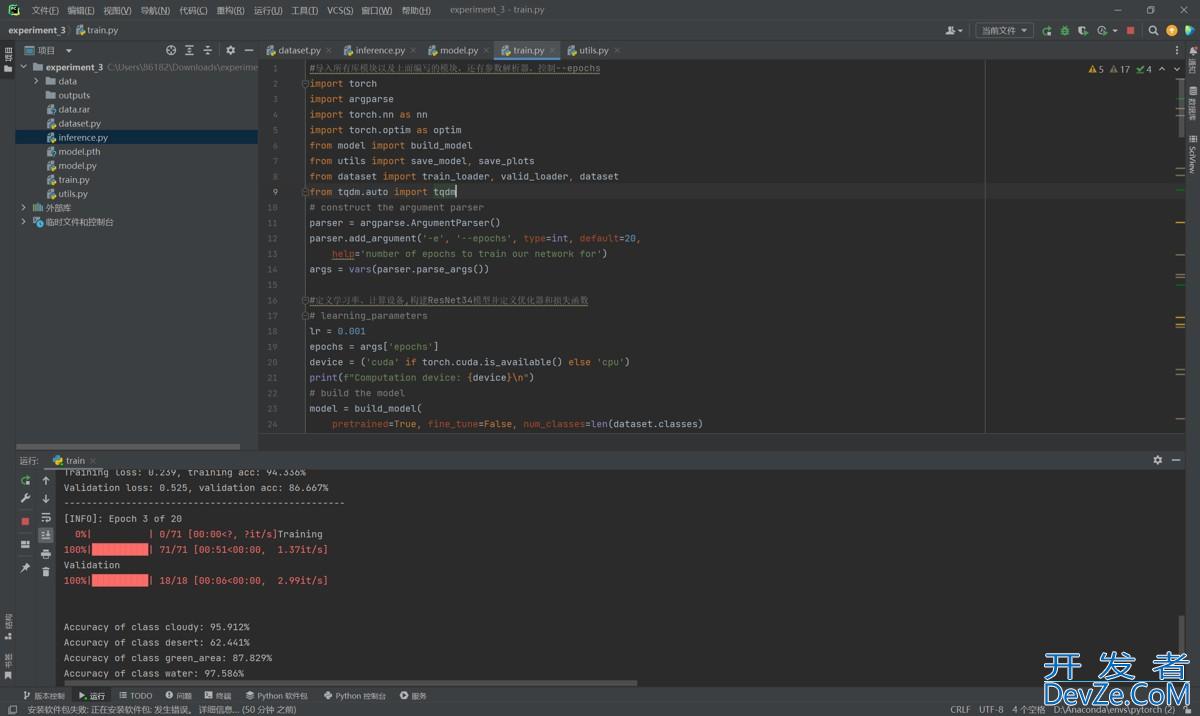Image resolution: width=1200 pixels, height=716 pixels.
Task: Open the 重构(R) menu
Action: tap(230, 10)
